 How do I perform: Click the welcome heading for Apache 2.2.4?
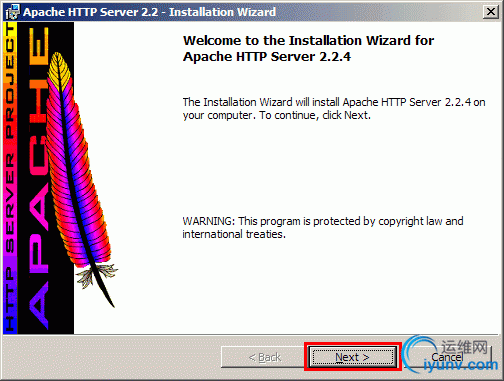308,48
